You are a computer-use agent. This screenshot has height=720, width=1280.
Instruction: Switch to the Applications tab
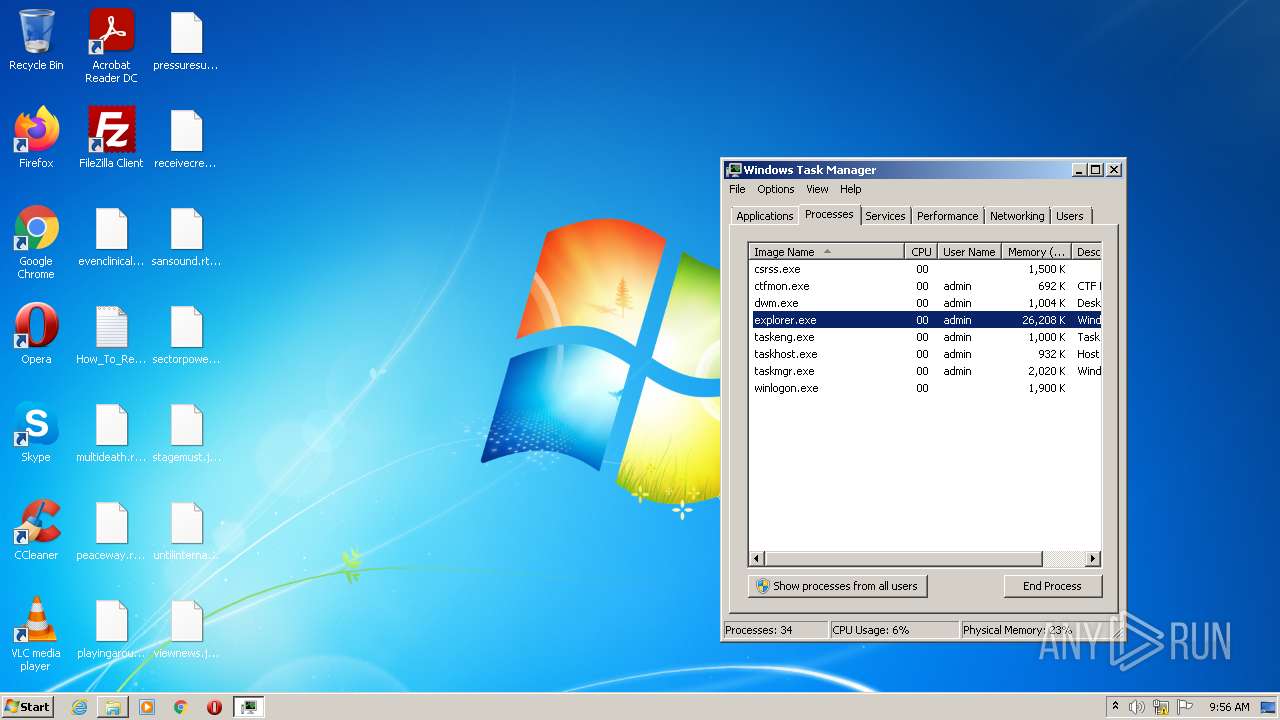point(764,216)
